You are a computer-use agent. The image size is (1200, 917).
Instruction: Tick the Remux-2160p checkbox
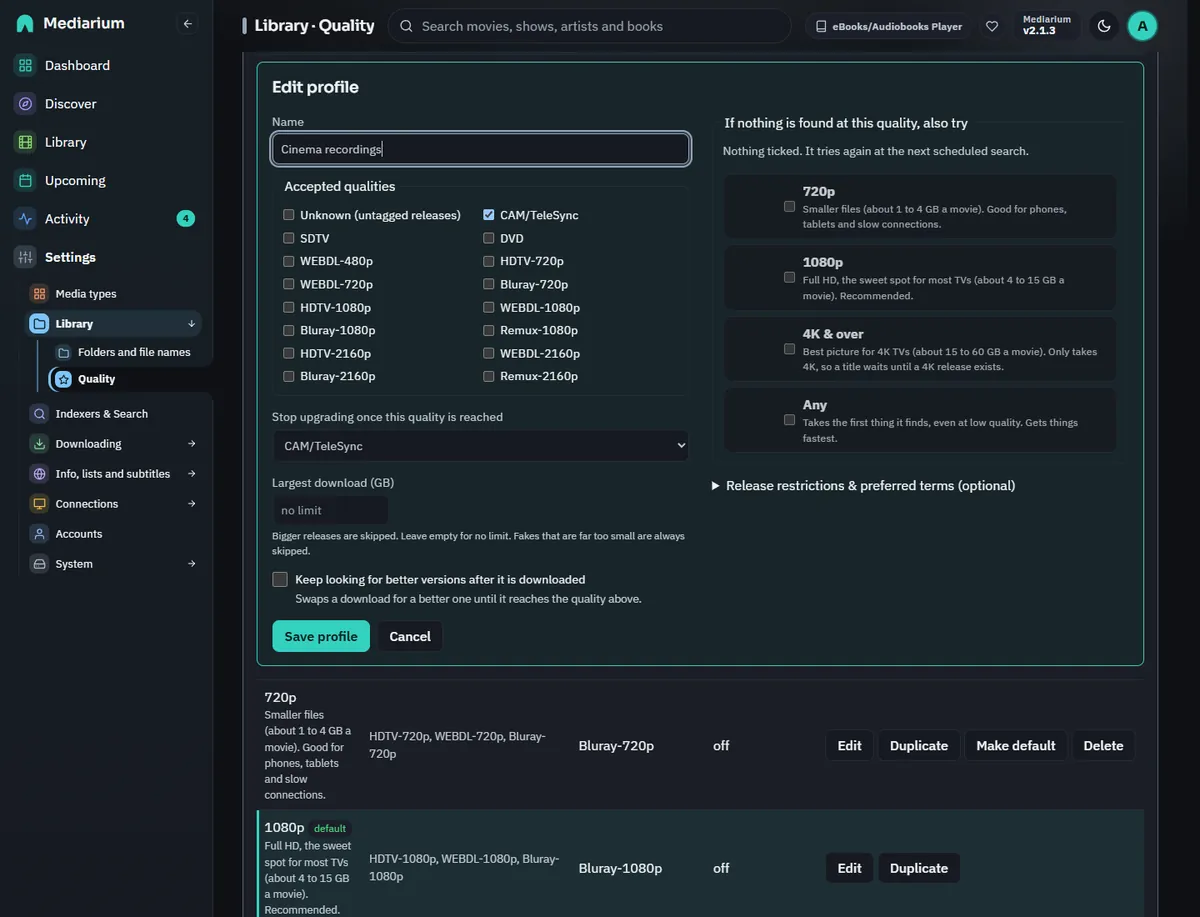pyautogui.click(x=489, y=376)
